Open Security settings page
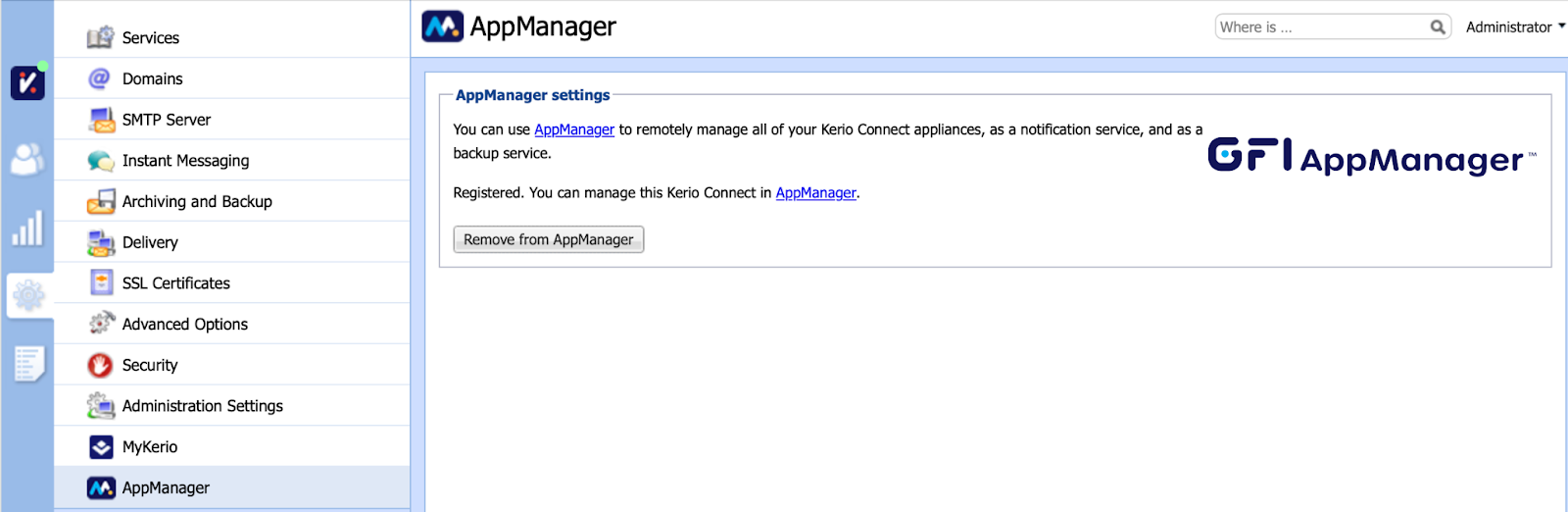The width and height of the screenshot is (1568, 512). [231, 365]
